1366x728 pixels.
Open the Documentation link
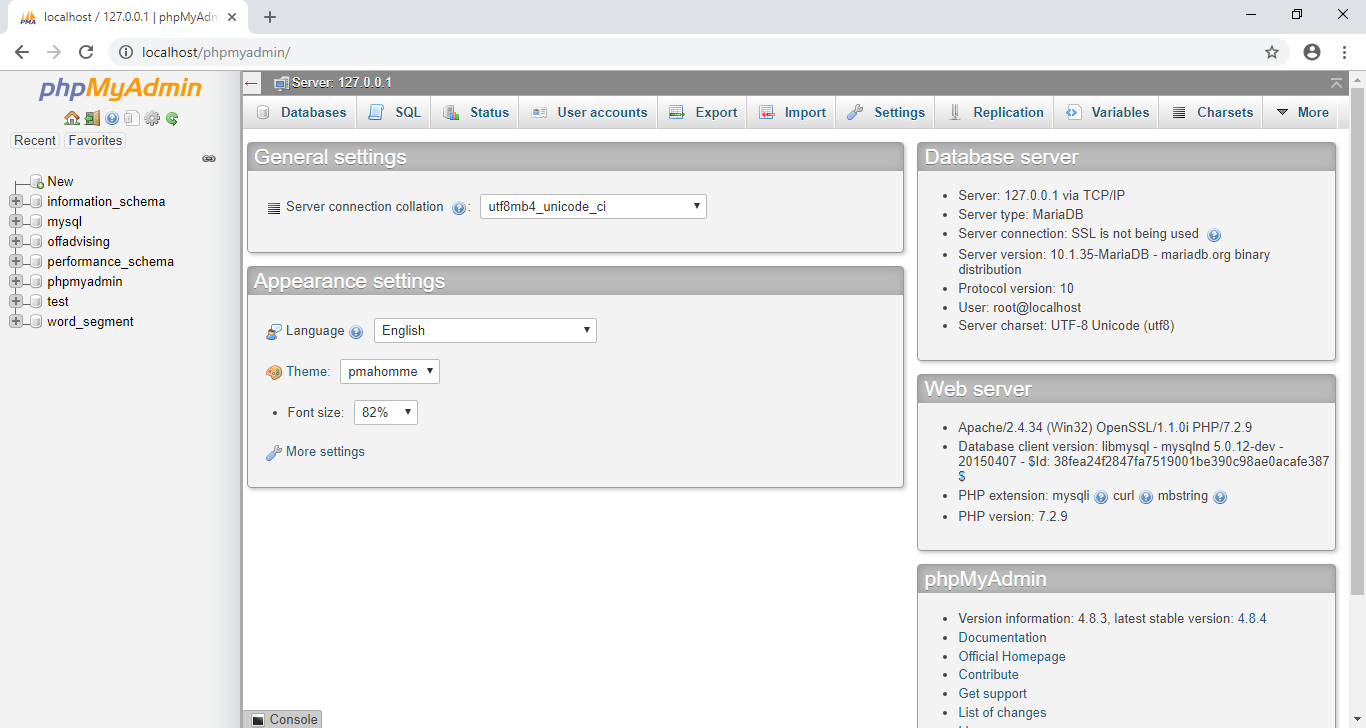[x=1002, y=637]
